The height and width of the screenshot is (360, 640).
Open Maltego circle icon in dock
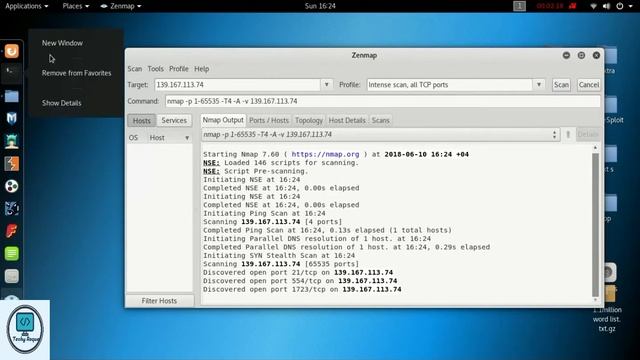[x=11, y=186]
